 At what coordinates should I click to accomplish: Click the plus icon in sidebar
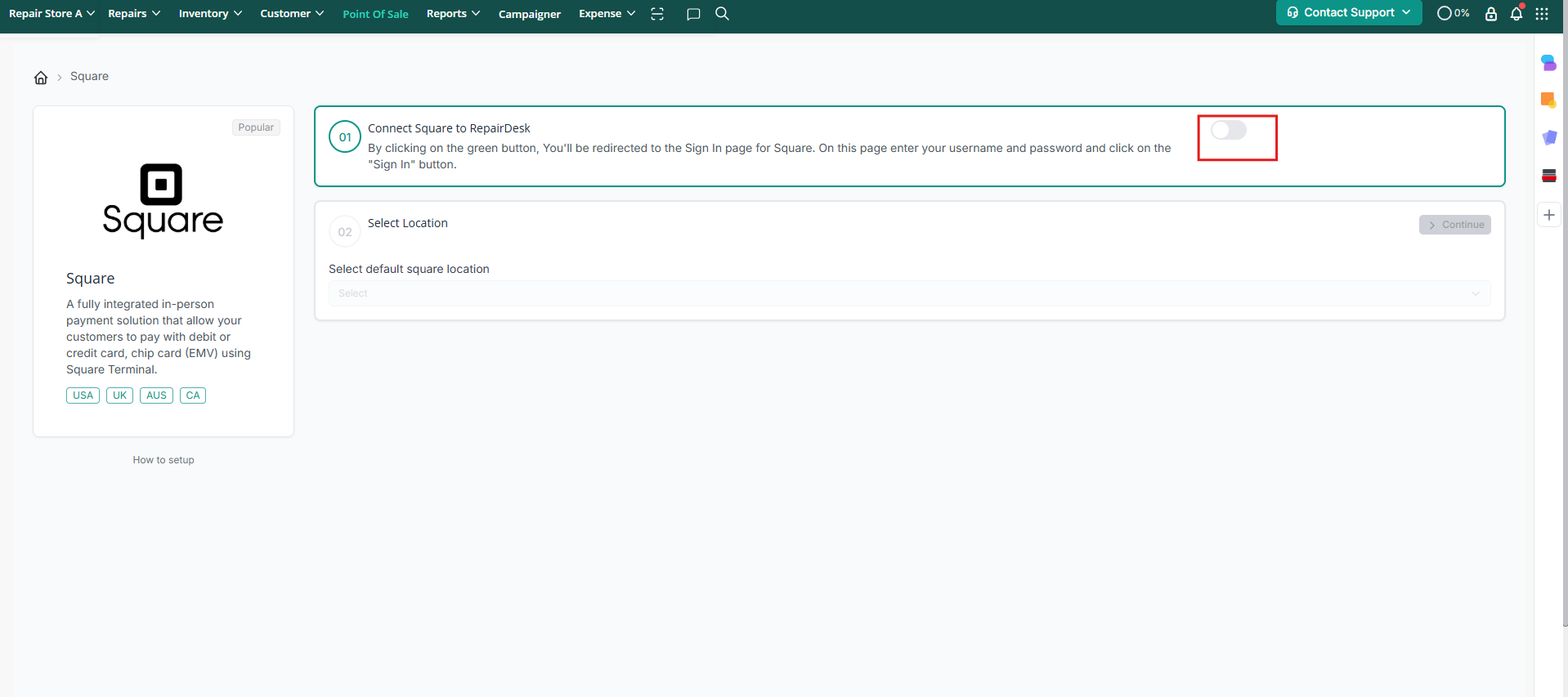[x=1549, y=215]
